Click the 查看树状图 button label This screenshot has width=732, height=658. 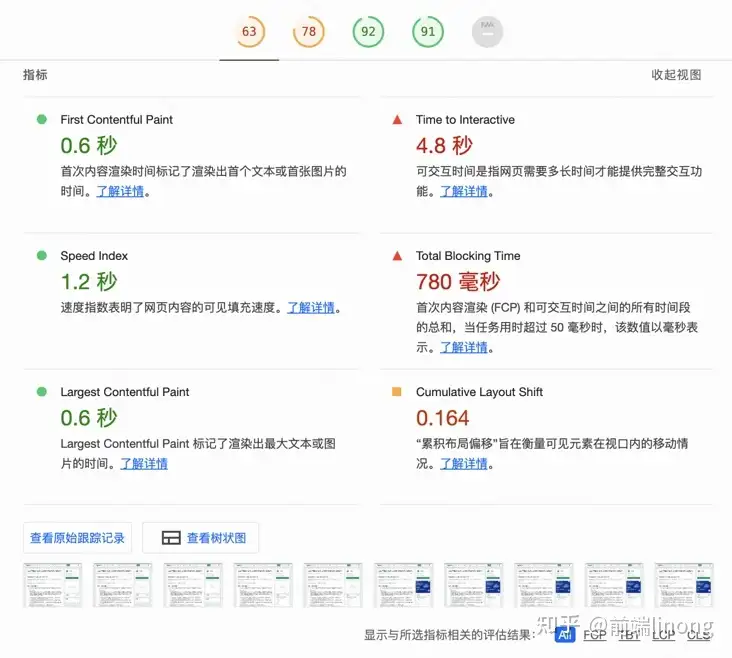click(216, 538)
